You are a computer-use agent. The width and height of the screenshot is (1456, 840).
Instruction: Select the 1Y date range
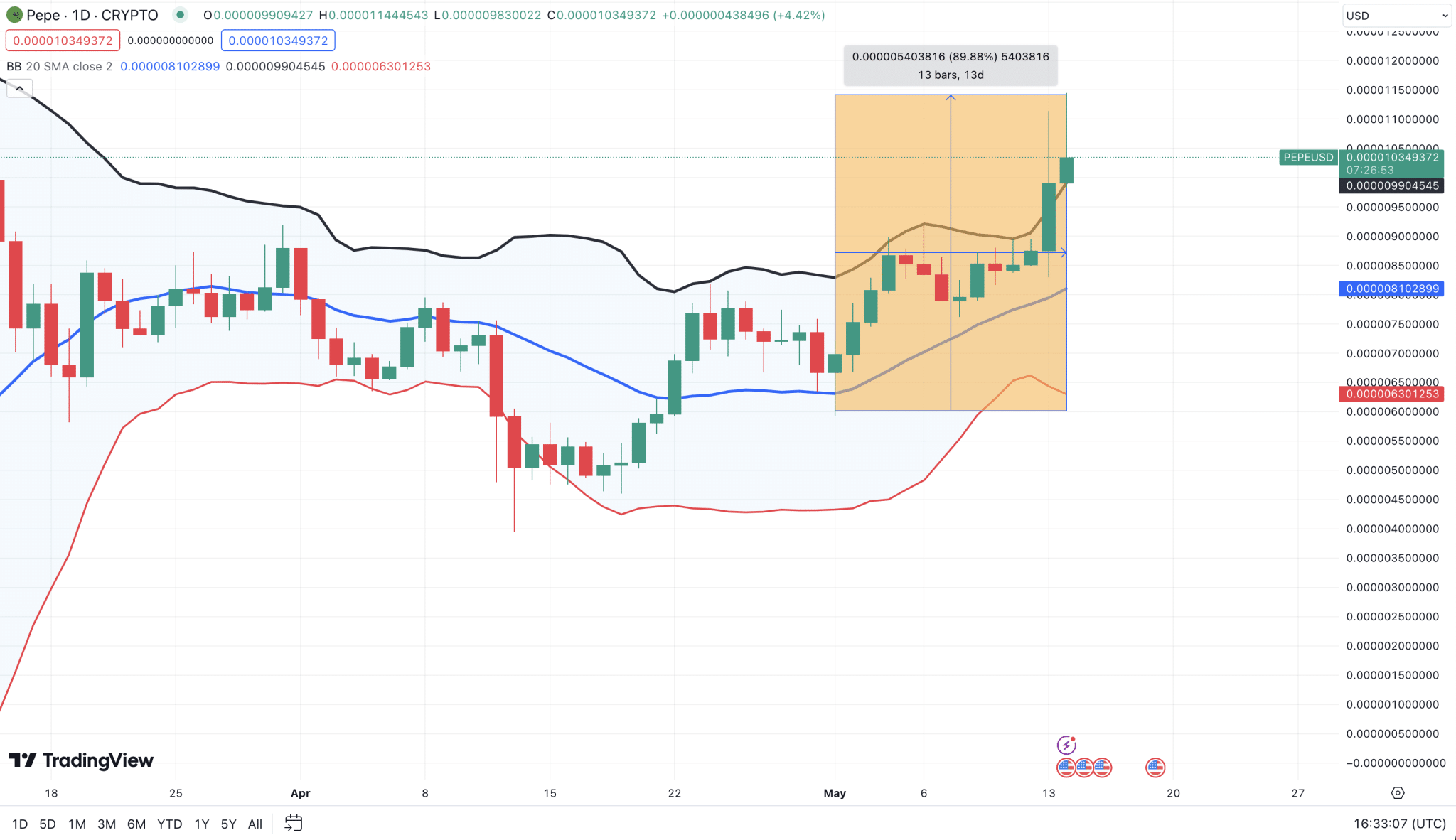[202, 824]
